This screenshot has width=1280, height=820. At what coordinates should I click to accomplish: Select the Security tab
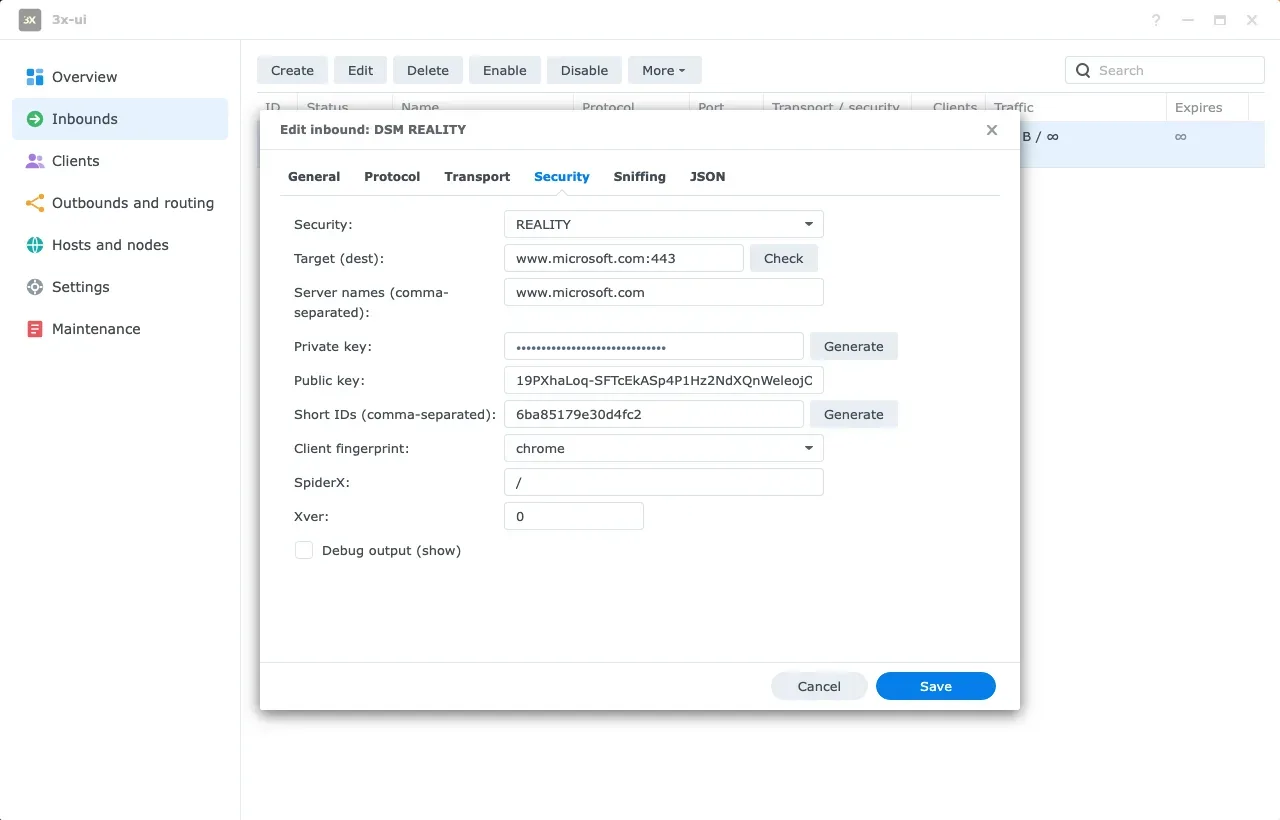[x=562, y=176]
